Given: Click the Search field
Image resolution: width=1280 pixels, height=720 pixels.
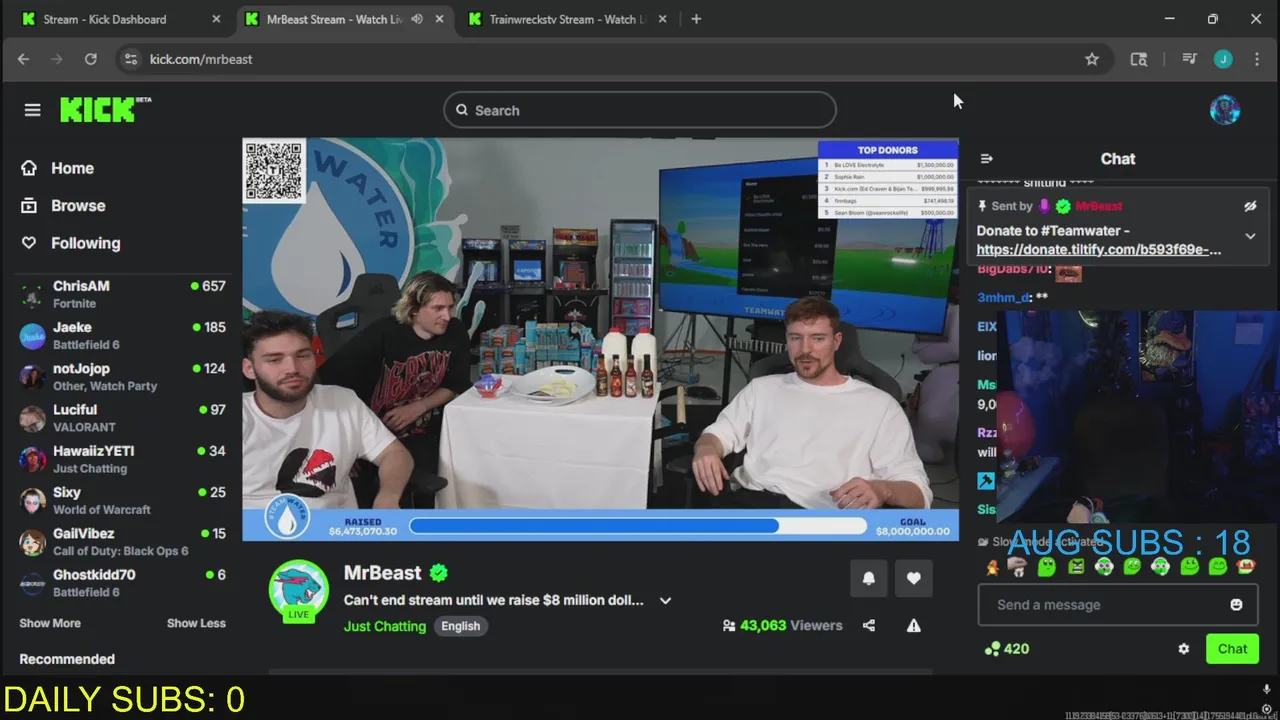Looking at the screenshot, I should 640,110.
